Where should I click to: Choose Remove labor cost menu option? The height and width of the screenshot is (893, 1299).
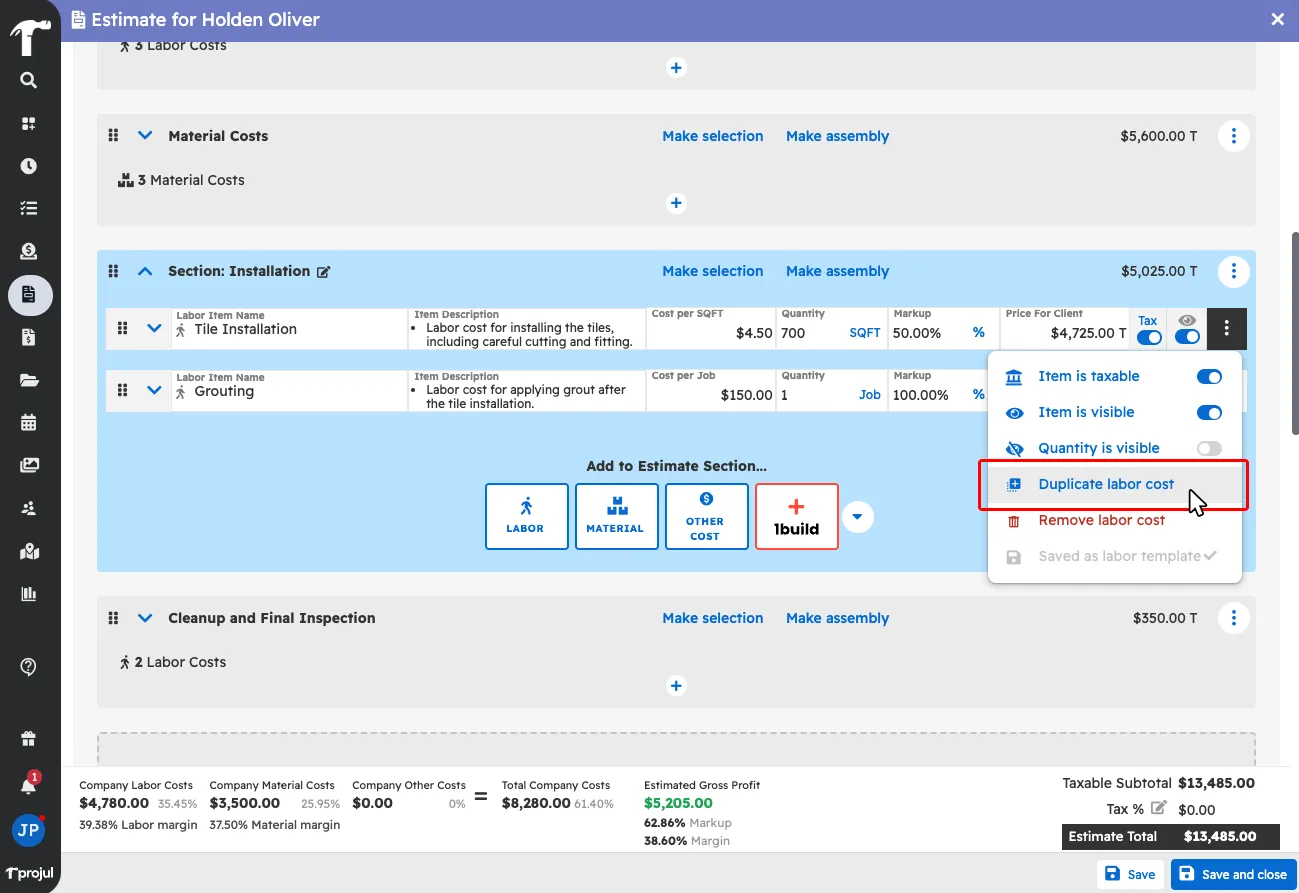click(1101, 521)
